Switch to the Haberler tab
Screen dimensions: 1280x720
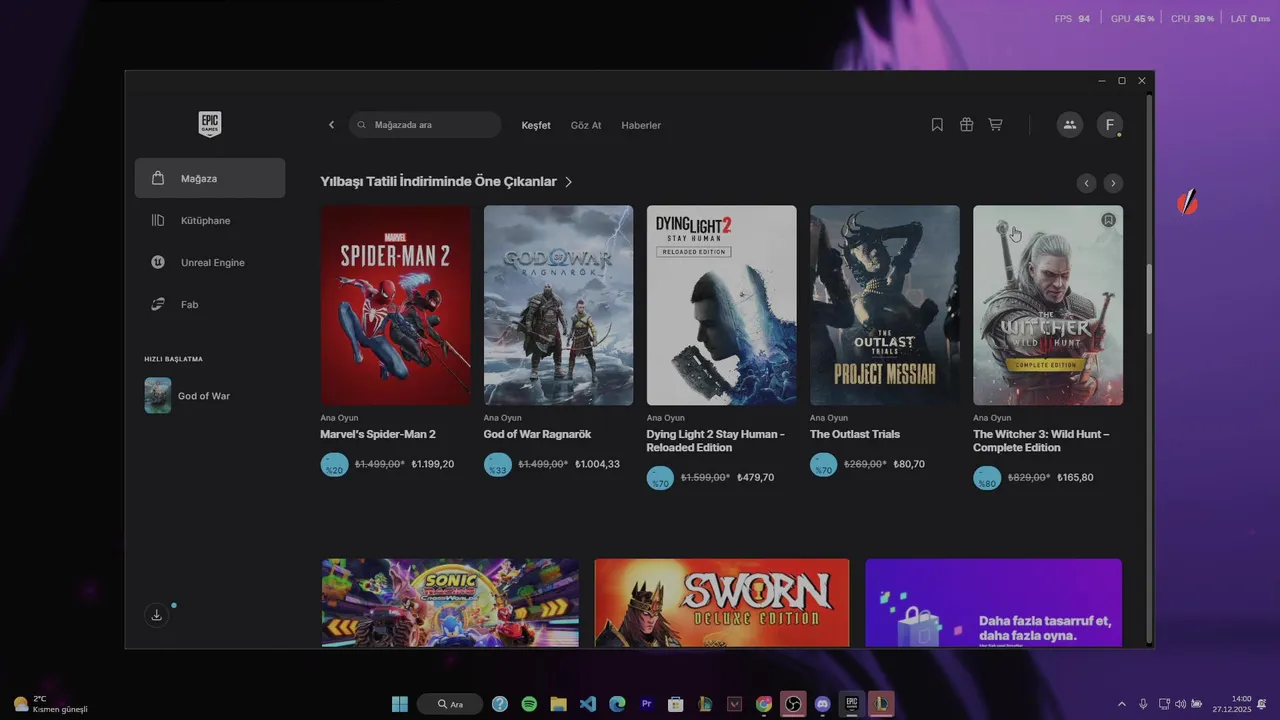click(x=641, y=125)
